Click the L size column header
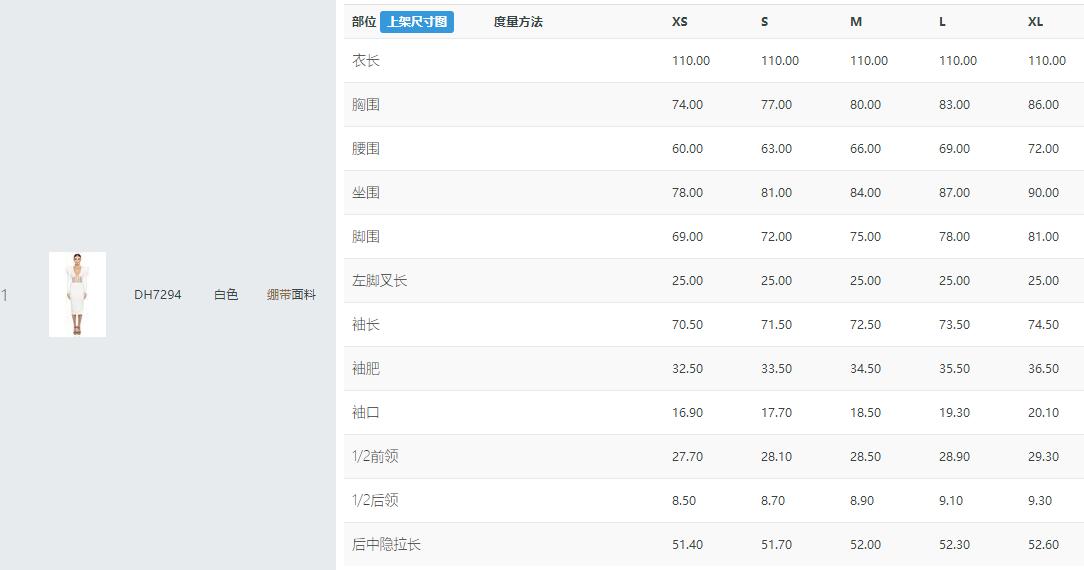Image resolution: width=1084 pixels, height=570 pixels. coord(942,21)
